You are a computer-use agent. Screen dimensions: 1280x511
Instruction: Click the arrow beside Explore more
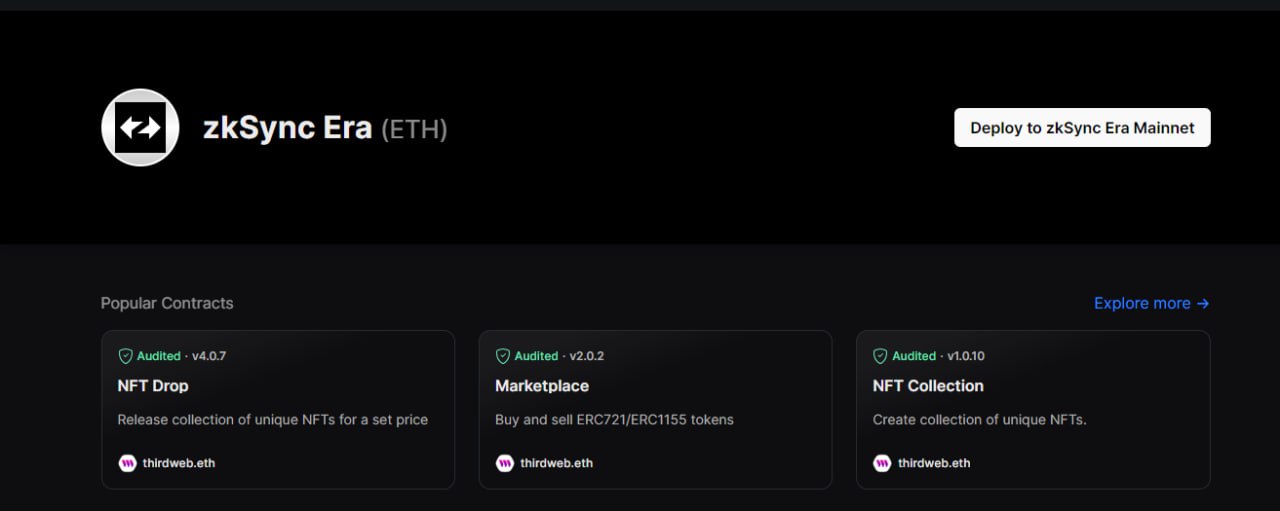pos(1203,303)
